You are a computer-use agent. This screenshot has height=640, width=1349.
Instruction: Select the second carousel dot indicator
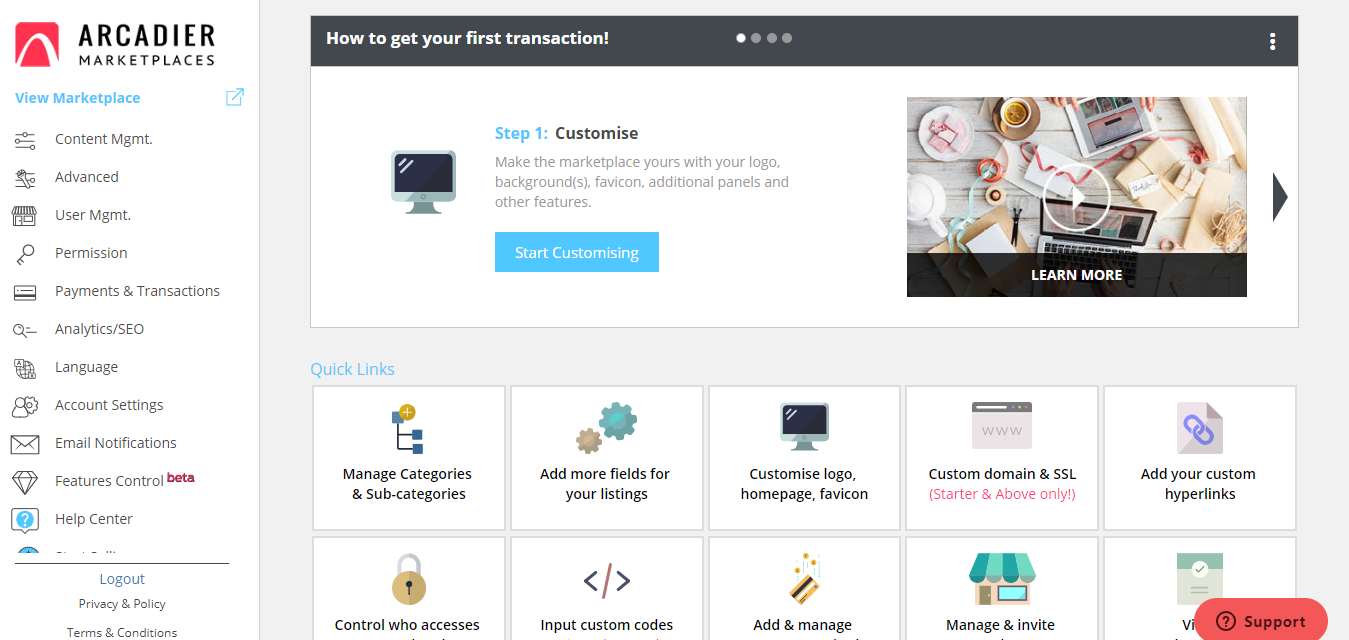tap(756, 38)
